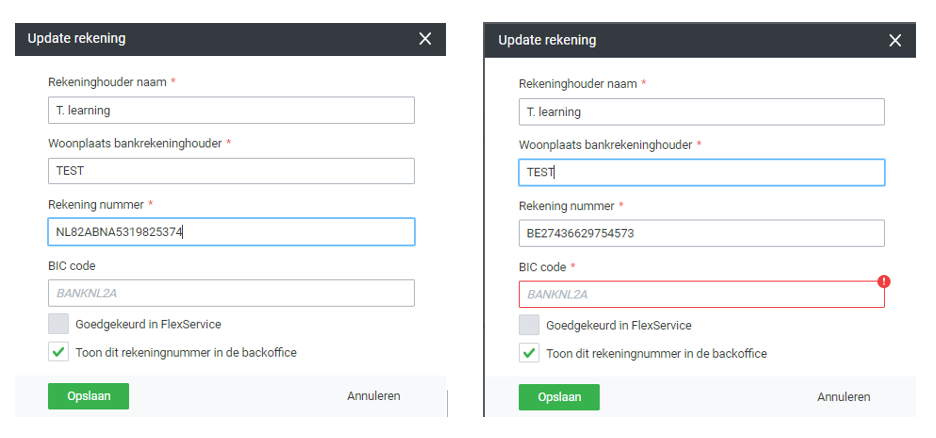Click the Woonplaats bankrekeninghouder field in the left dialog
Image resolution: width=936 pixels, height=438 pixels.
231,171
